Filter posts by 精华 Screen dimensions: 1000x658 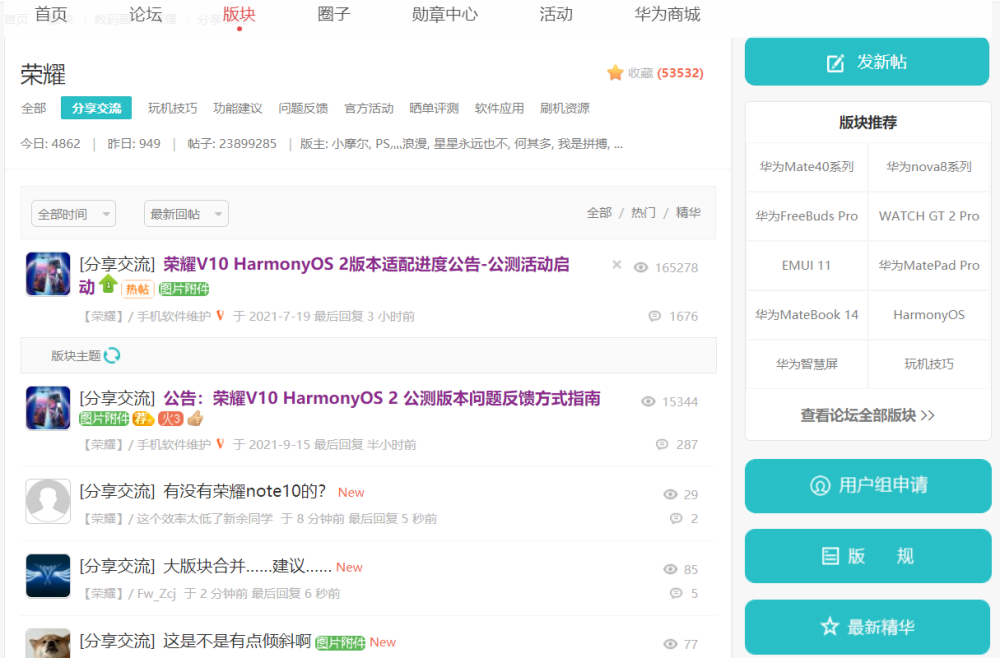(x=688, y=213)
